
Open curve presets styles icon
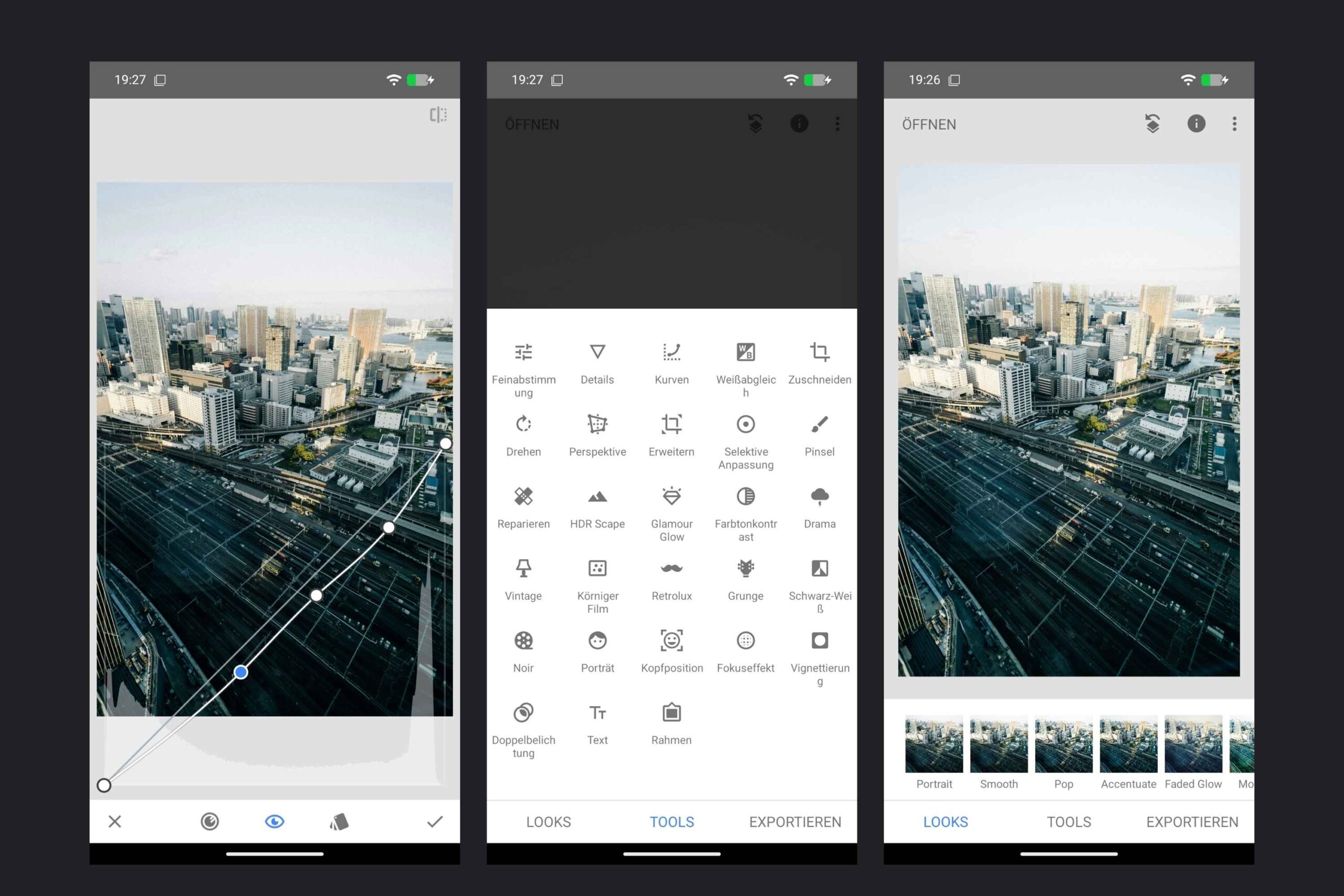[339, 821]
